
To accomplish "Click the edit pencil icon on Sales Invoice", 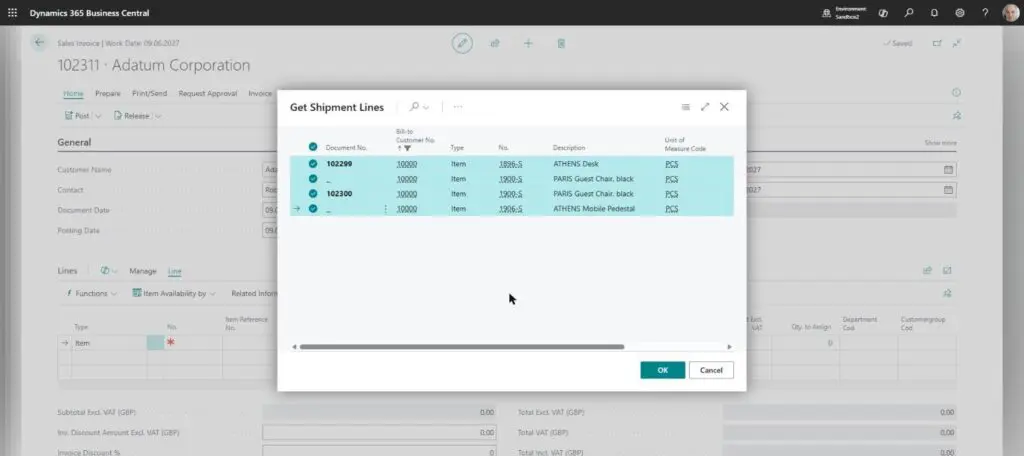I will point(462,43).
